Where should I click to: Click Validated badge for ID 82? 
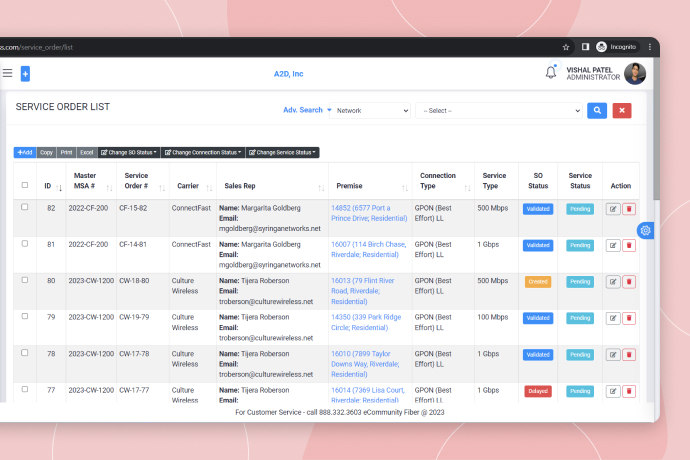(538, 209)
